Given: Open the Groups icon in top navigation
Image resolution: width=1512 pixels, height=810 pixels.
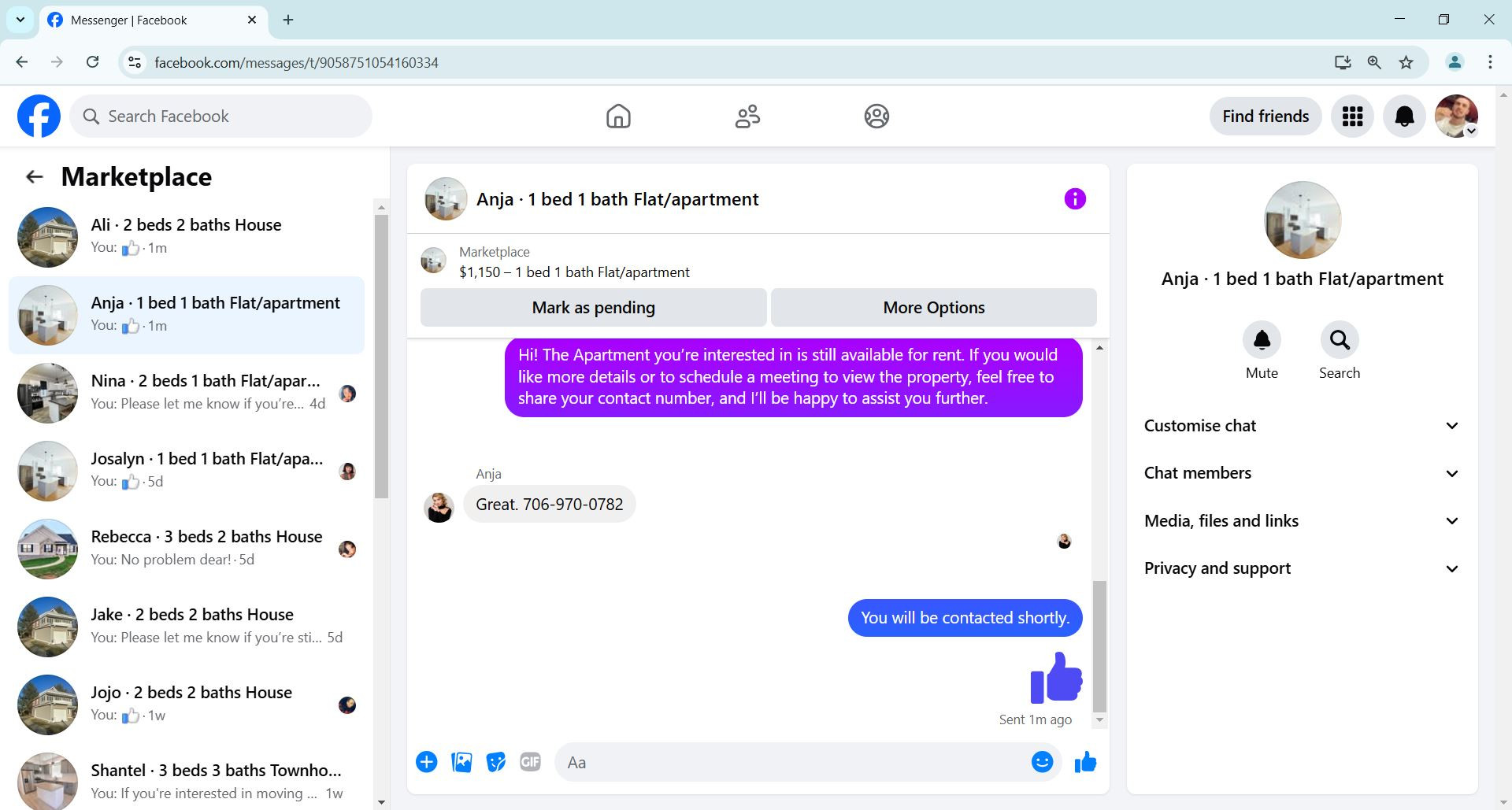Looking at the screenshot, I should [876, 117].
